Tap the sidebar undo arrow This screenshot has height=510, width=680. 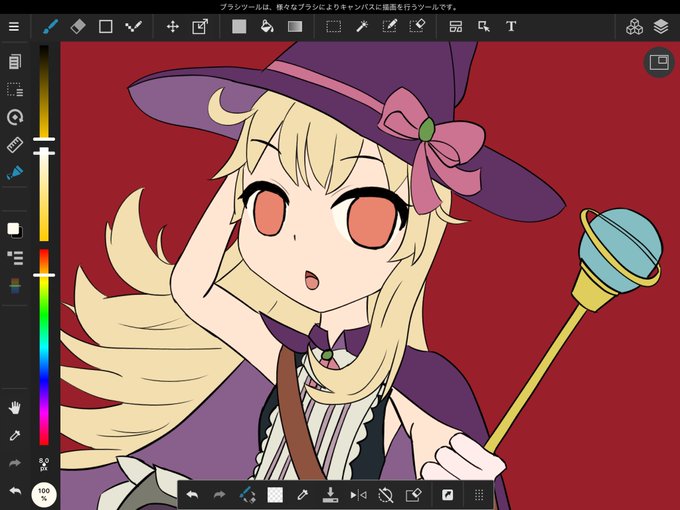point(15,491)
